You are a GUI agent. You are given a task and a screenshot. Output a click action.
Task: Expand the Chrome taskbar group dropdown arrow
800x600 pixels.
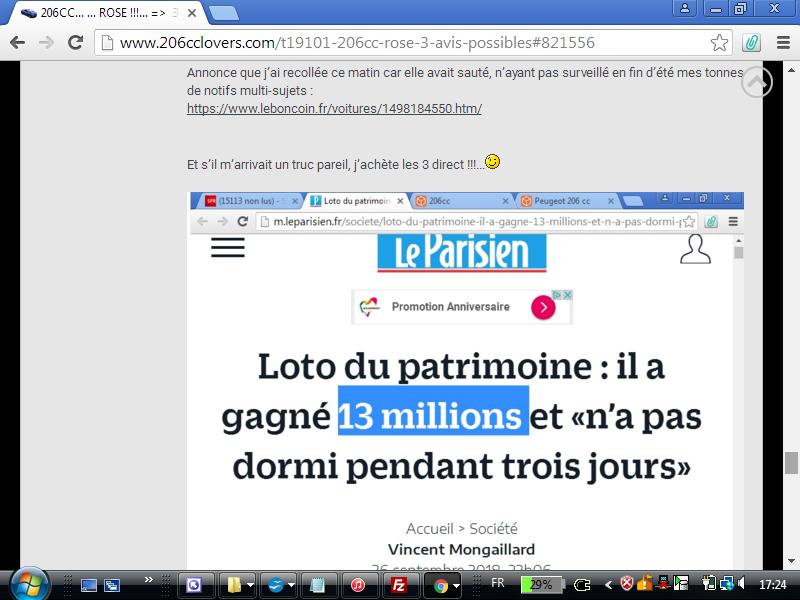click(457, 585)
